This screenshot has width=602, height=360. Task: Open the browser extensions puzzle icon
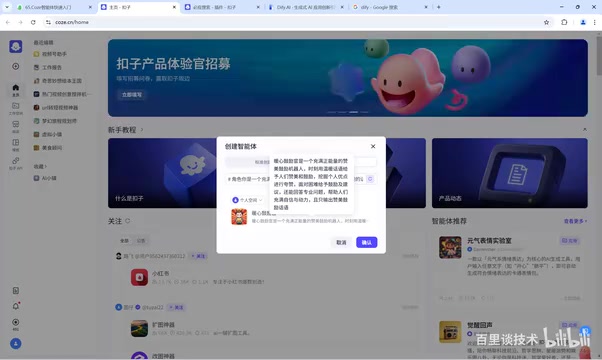pyautogui.click(x=564, y=22)
